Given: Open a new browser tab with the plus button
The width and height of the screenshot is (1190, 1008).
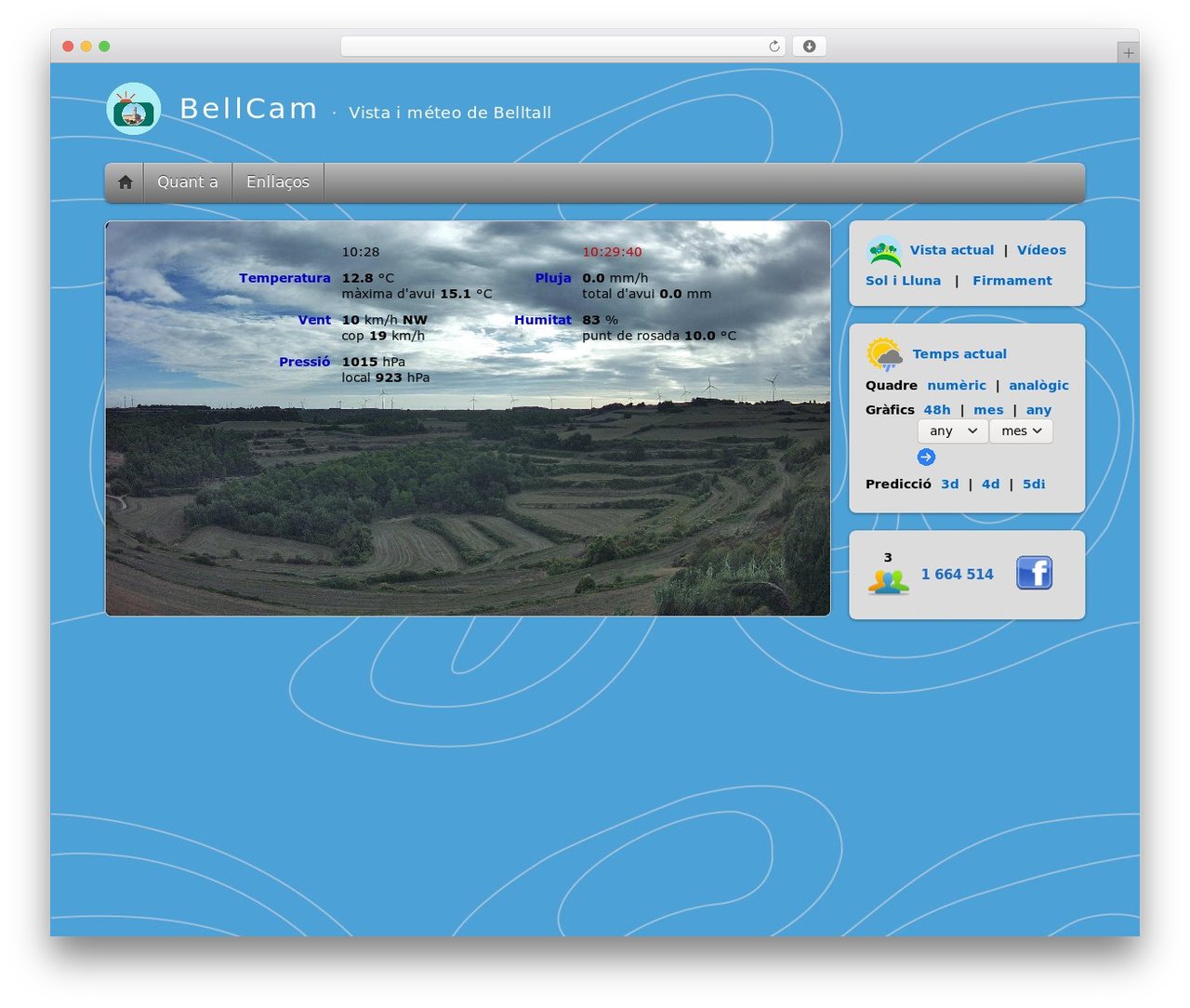Looking at the screenshot, I should [1128, 53].
